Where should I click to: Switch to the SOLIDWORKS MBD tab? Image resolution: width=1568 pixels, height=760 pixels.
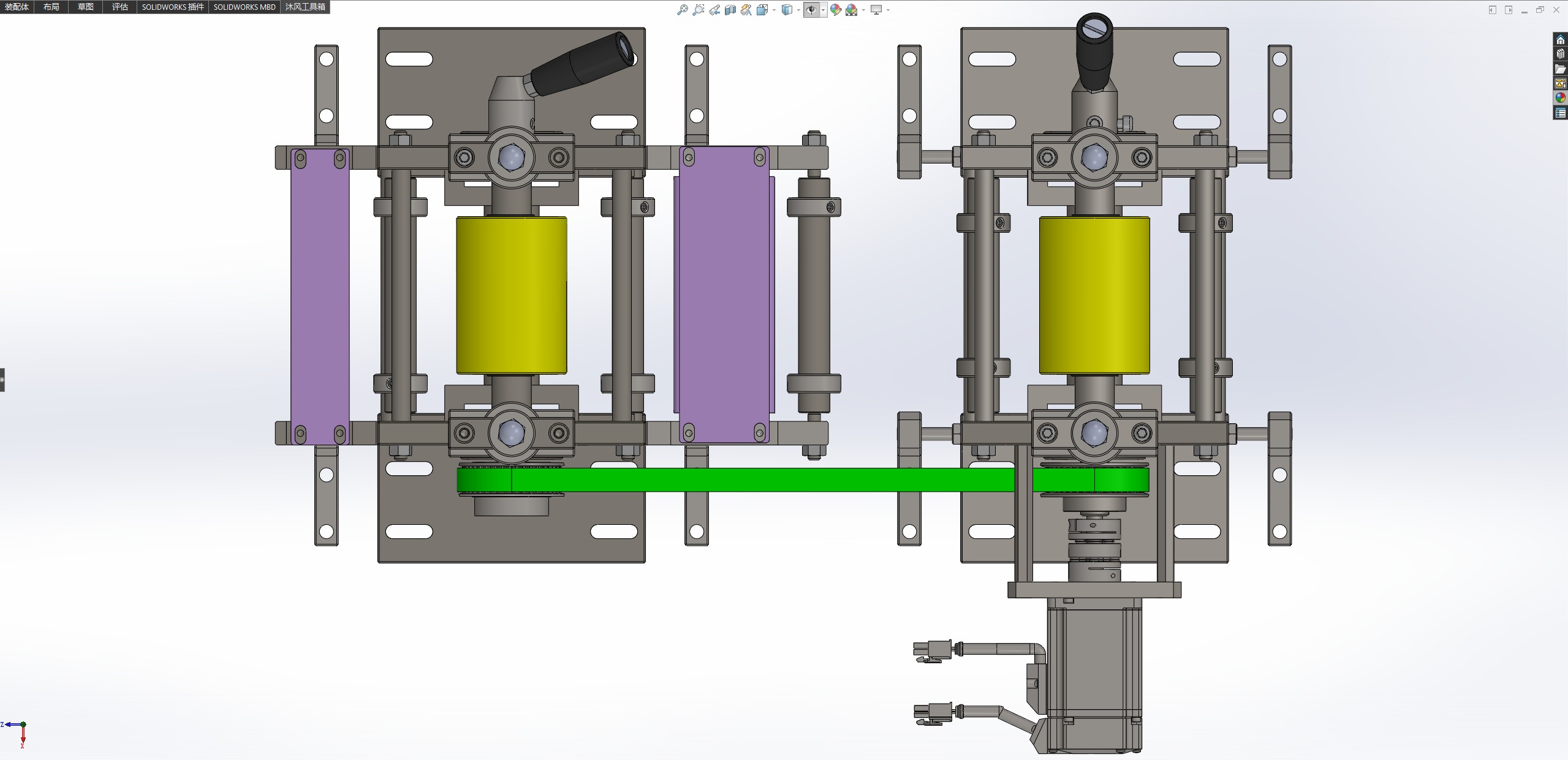[244, 7]
